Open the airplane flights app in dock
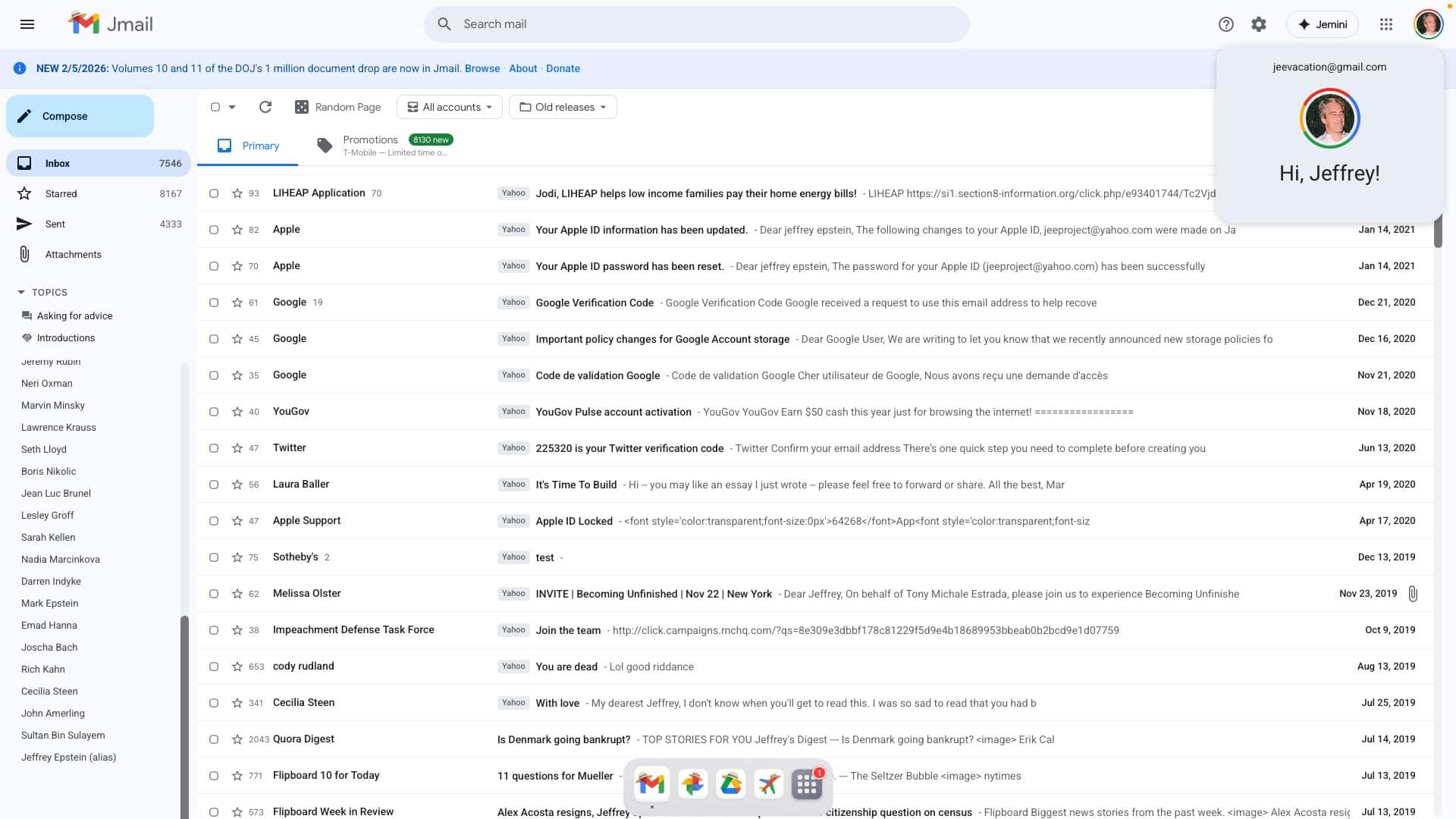Image resolution: width=1456 pixels, height=819 pixels. point(768,784)
